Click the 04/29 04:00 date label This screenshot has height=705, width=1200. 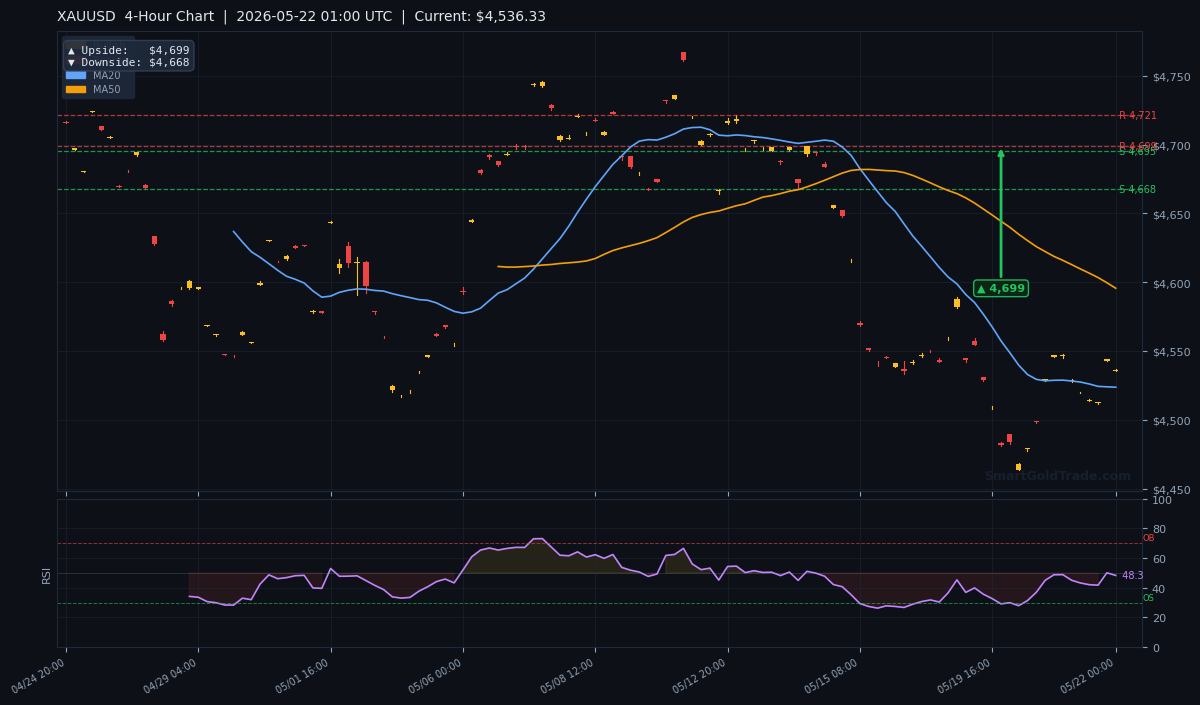point(171,675)
